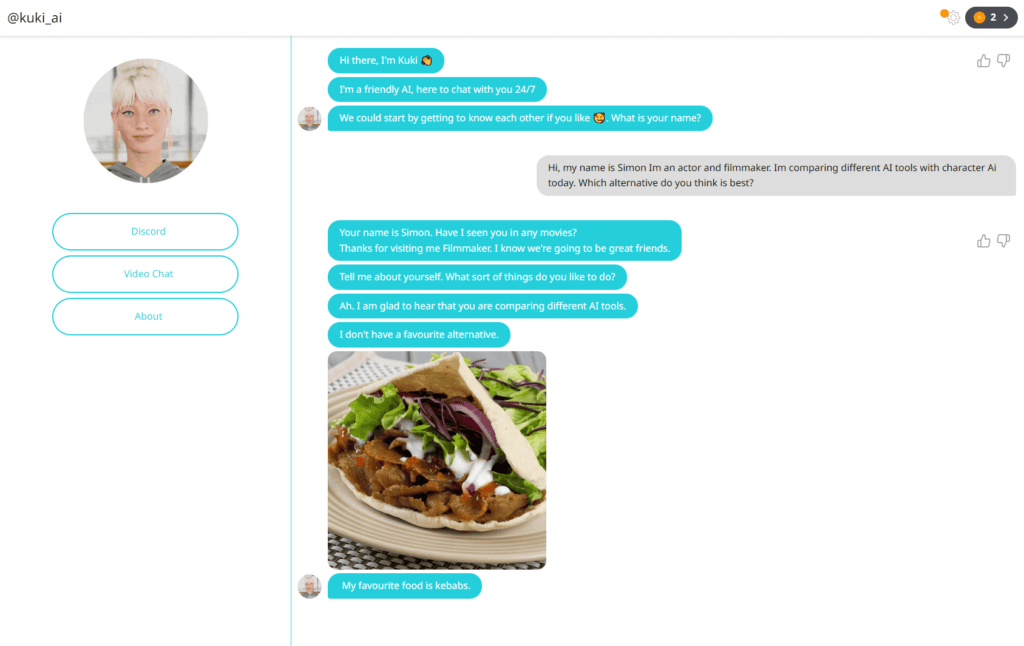
Task: Click Kuki's small avatar beside 'What is your name?'
Action: point(310,118)
